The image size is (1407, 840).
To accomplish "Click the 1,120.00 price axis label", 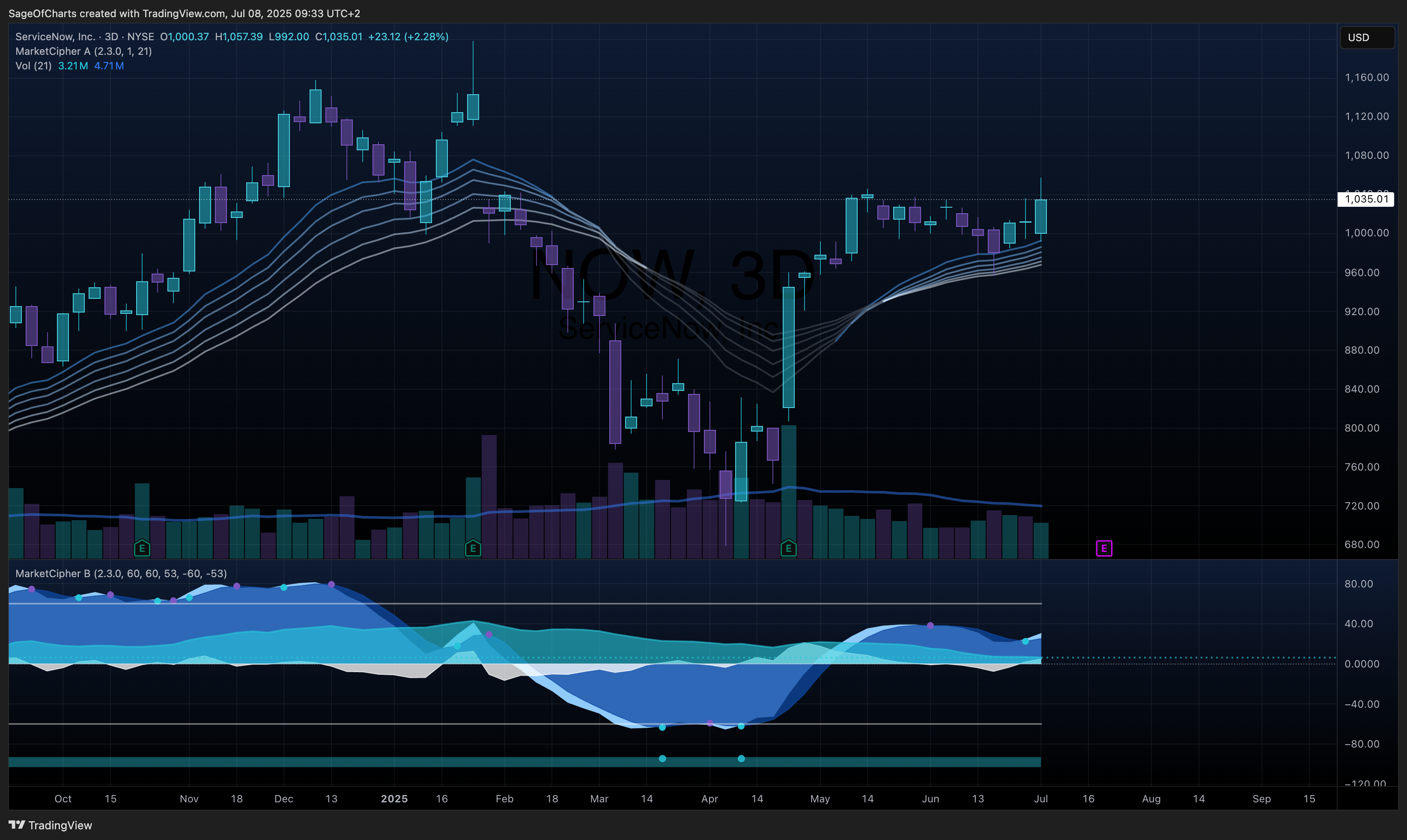I will 1367,116.
